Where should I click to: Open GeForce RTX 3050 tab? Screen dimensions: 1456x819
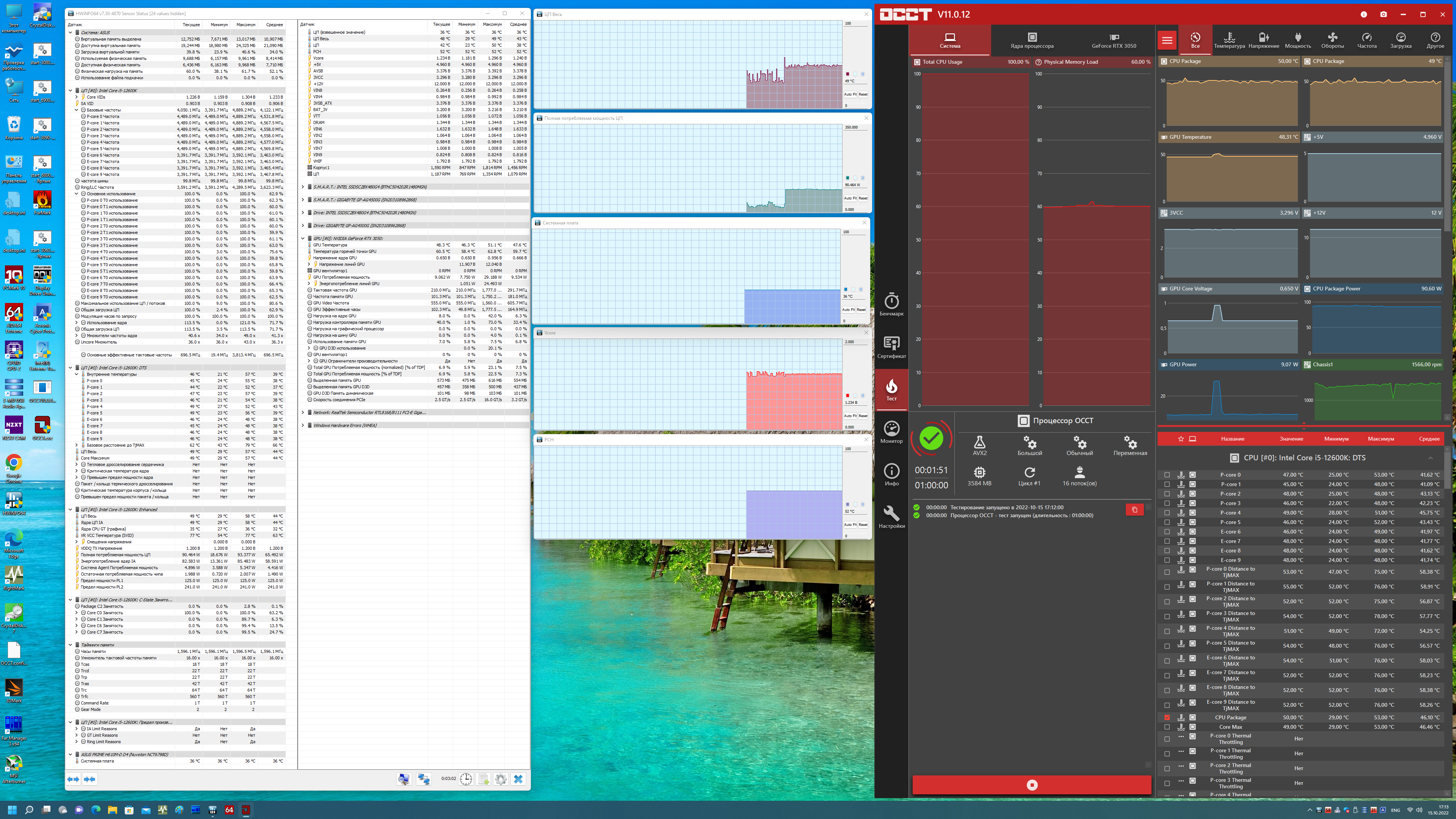point(1114,40)
